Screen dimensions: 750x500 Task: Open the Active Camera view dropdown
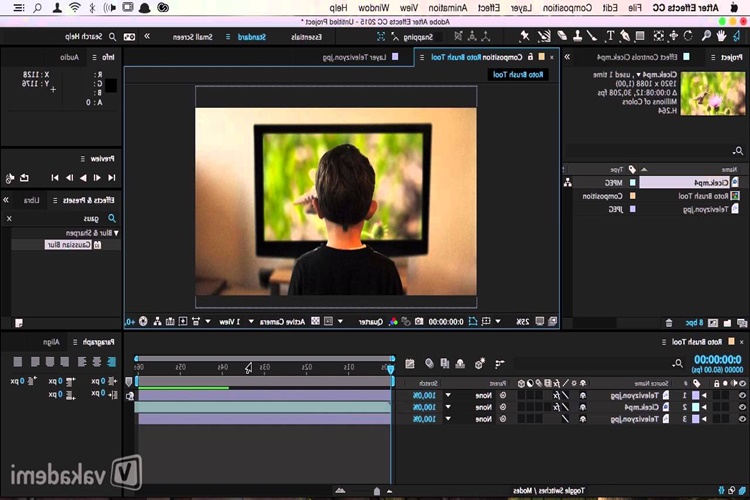coord(277,322)
